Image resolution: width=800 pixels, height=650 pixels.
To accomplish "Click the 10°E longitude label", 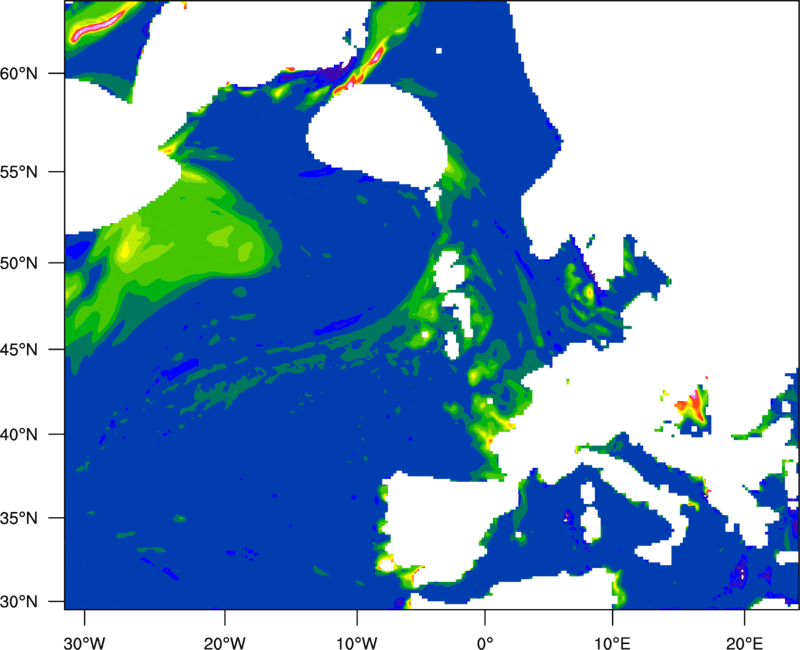I will click(x=612, y=643).
